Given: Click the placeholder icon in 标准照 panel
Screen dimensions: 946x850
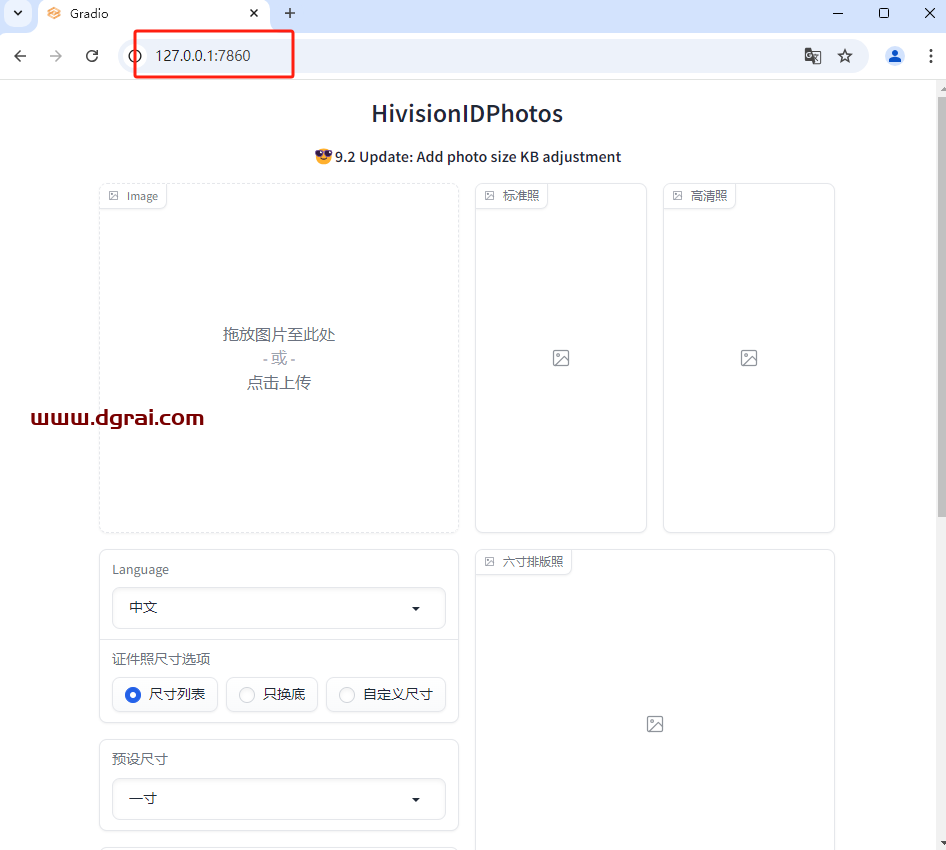Looking at the screenshot, I should coord(561,358).
